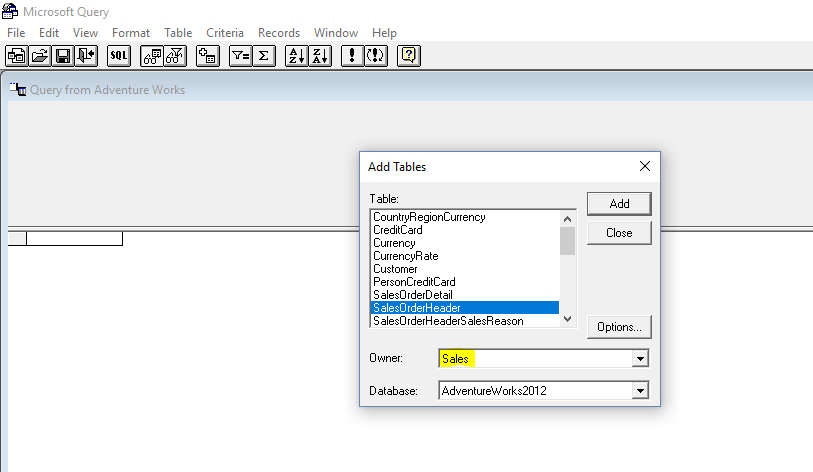Select Currency in the table list
813x472 pixels.
(x=465, y=243)
